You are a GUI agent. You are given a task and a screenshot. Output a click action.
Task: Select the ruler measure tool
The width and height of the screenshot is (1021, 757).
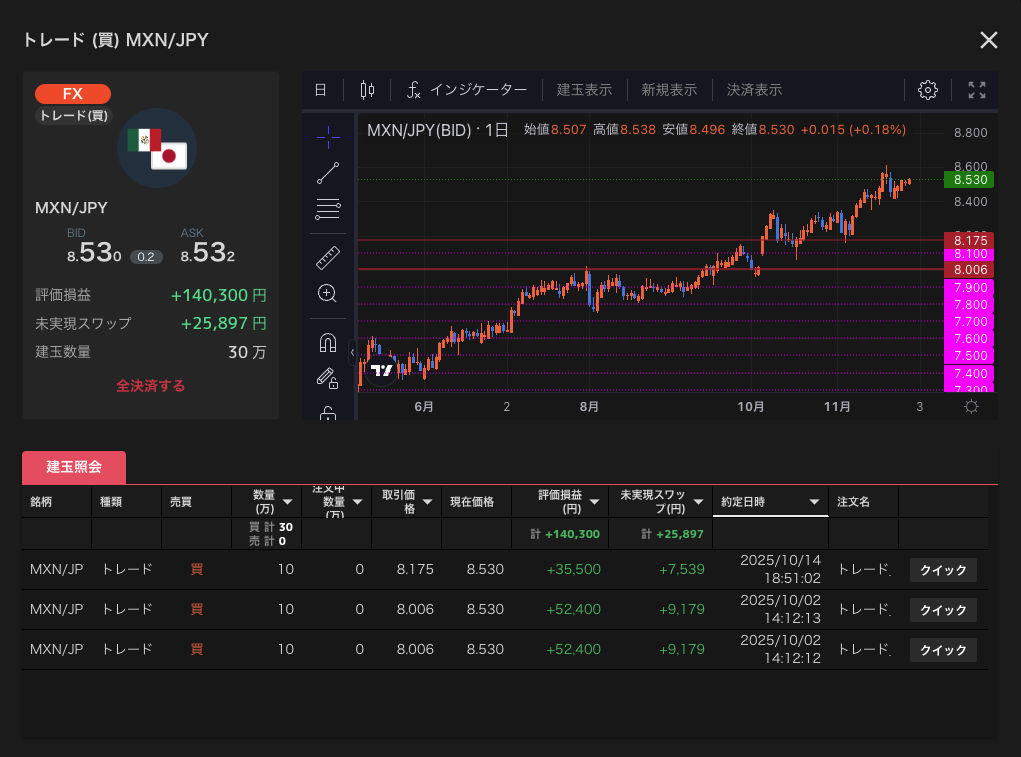[x=328, y=258]
